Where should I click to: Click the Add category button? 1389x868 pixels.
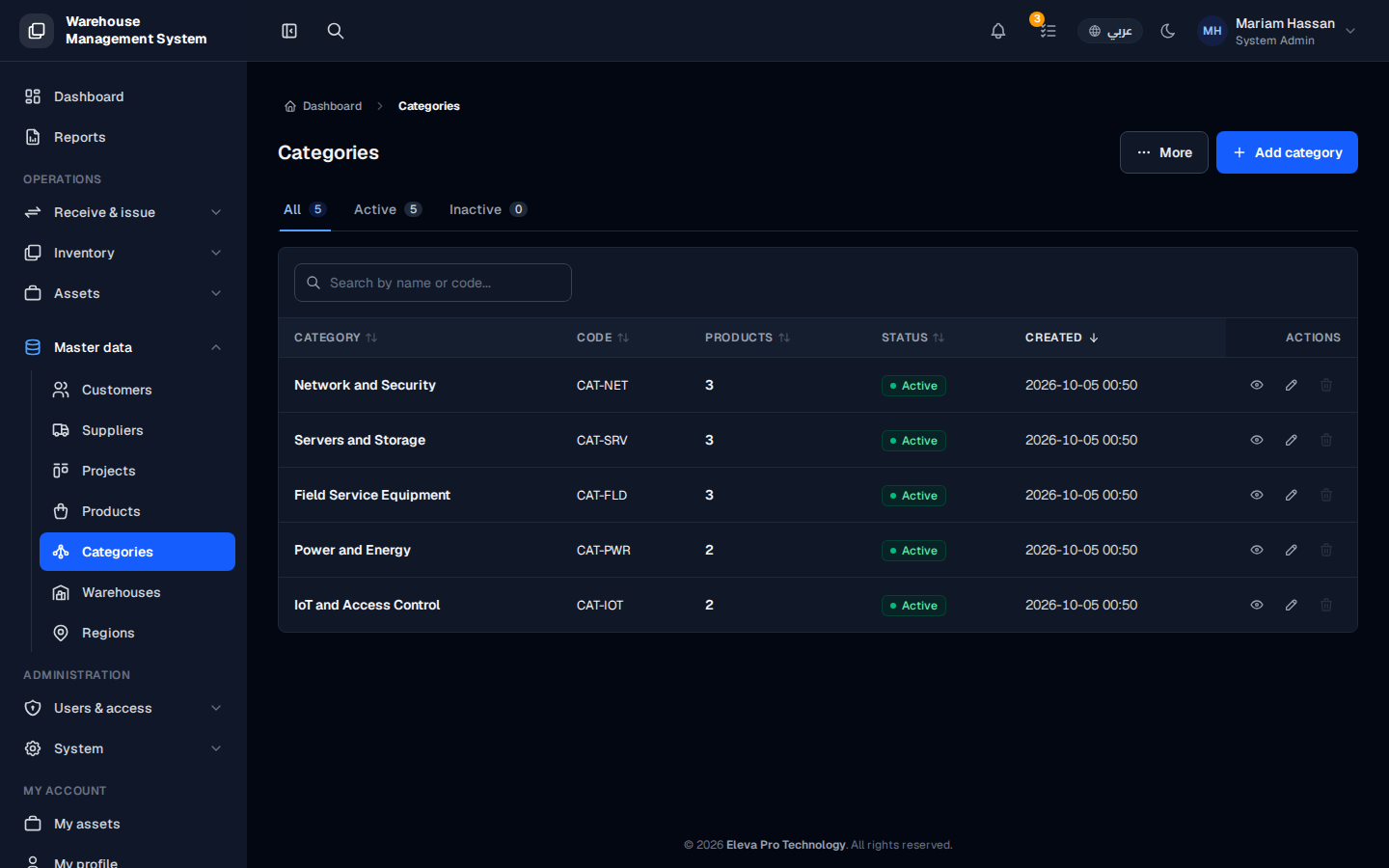1287,152
